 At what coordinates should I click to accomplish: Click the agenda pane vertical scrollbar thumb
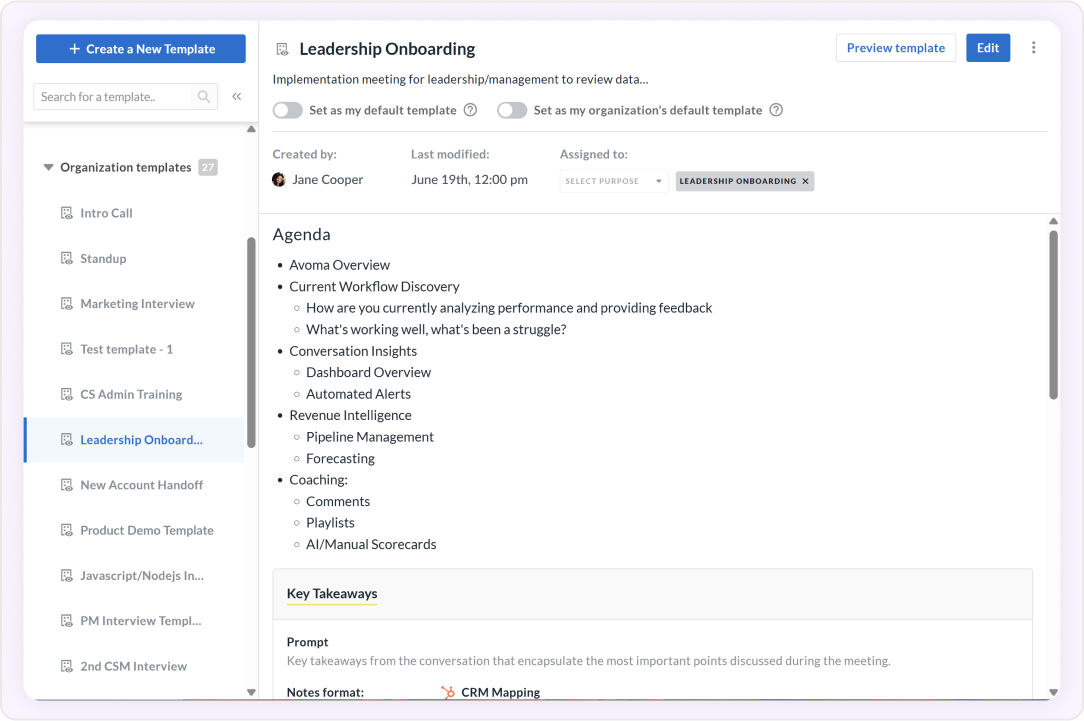[x=1053, y=315]
